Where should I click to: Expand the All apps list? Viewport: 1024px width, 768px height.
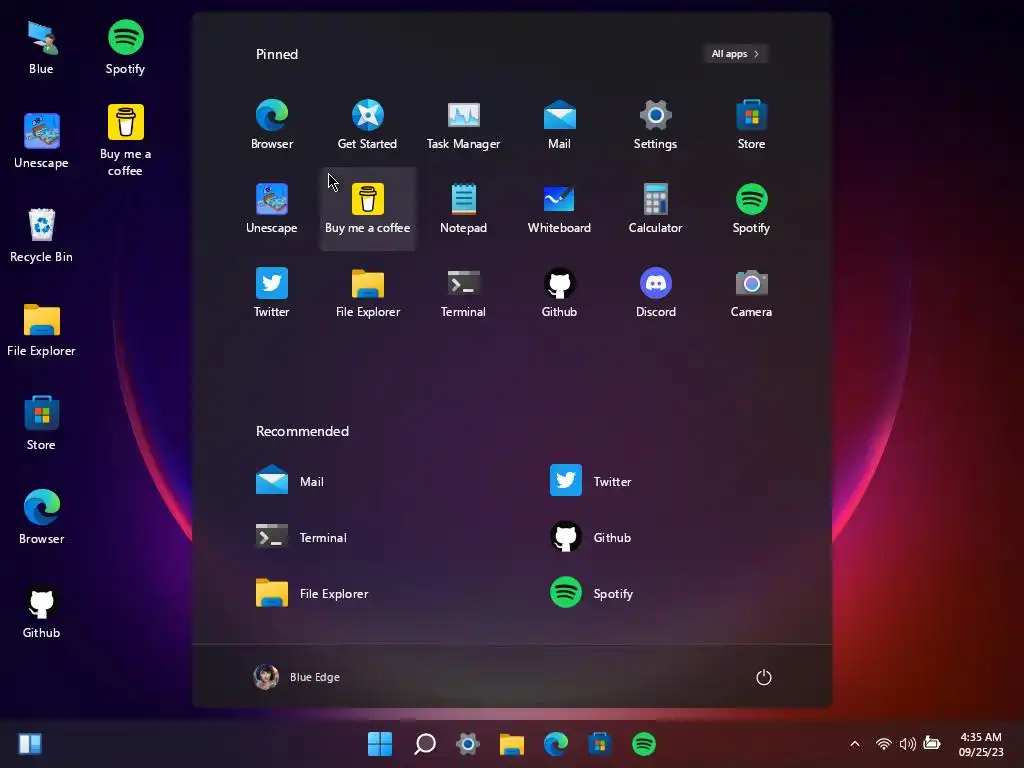[x=735, y=54]
